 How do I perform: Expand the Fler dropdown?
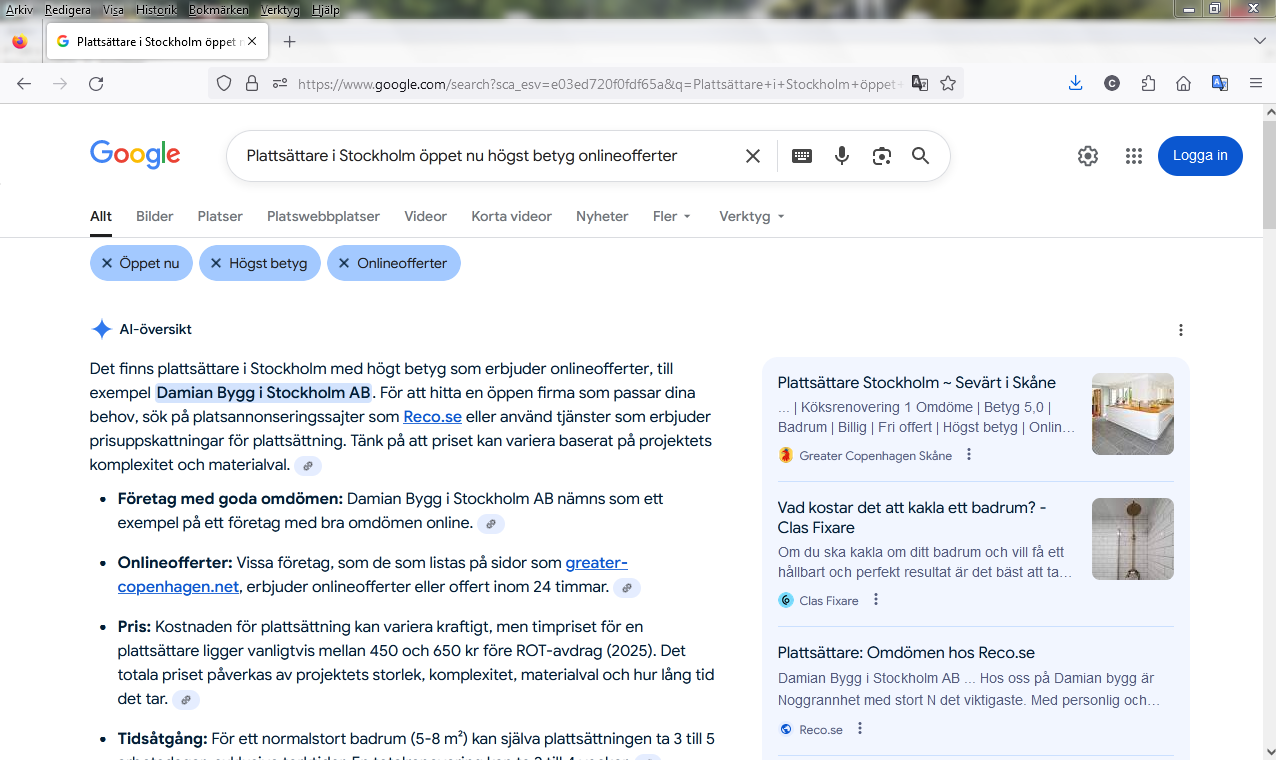(x=671, y=216)
